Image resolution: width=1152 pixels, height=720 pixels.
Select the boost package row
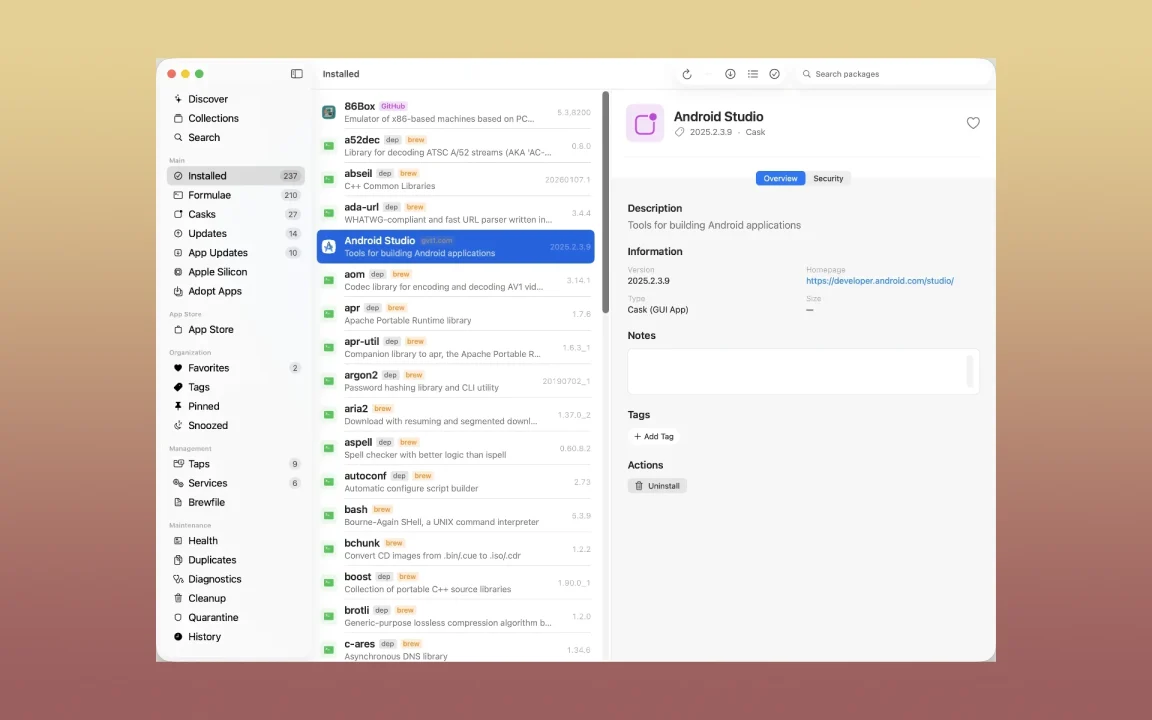pyautogui.click(x=456, y=583)
